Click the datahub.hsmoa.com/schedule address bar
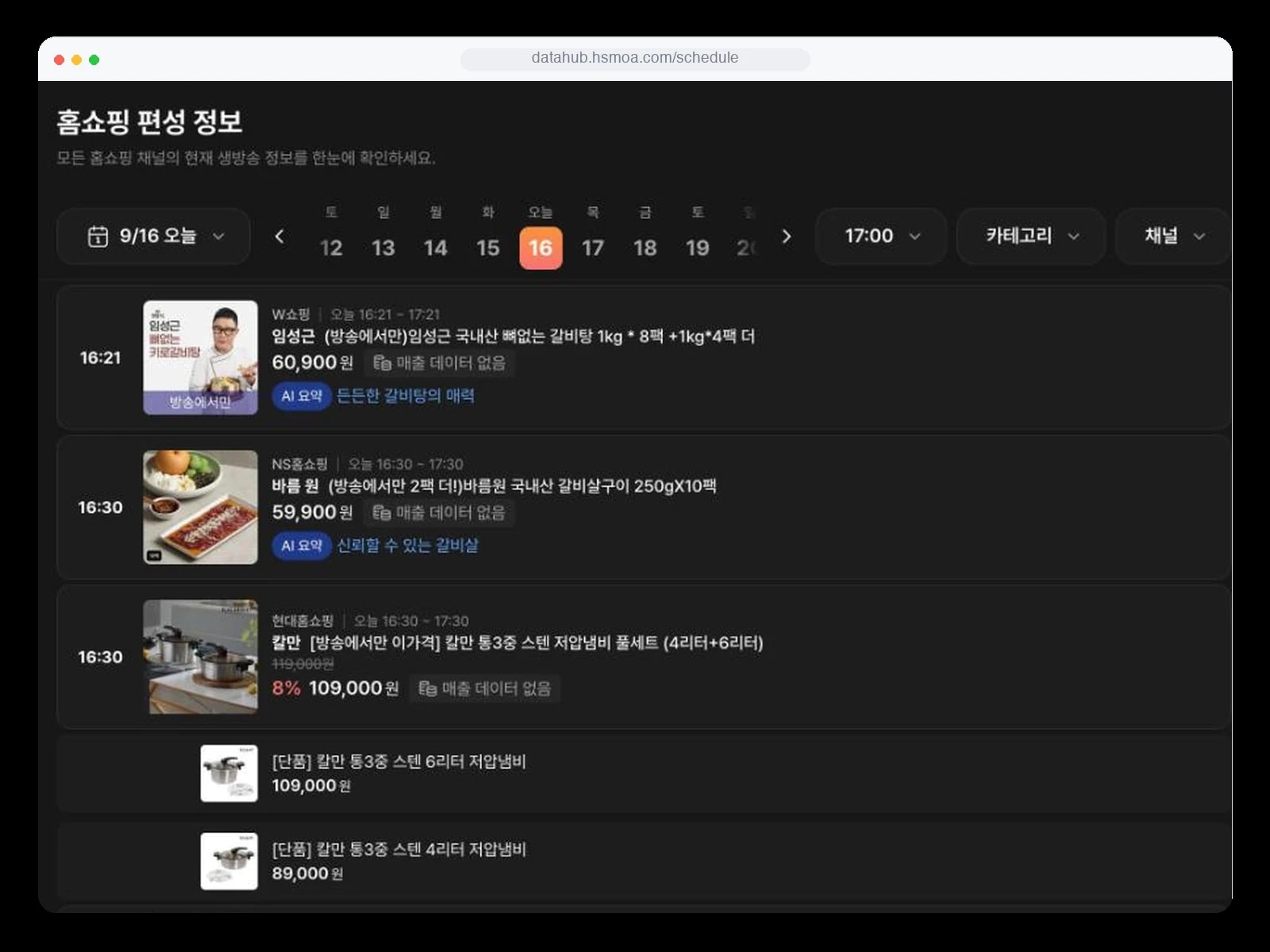 click(635, 58)
